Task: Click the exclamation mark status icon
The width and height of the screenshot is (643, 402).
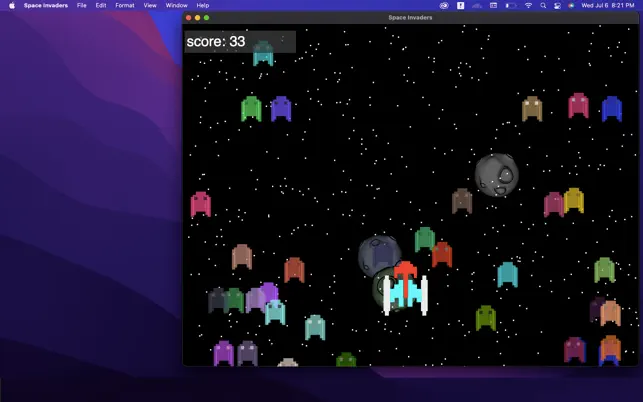Action: (461, 5)
